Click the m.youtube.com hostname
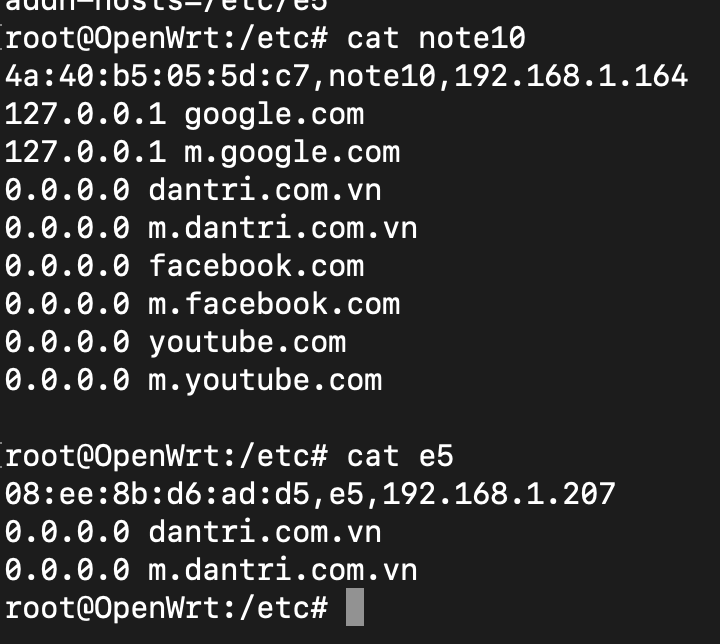Image resolution: width=720 pixels, height=644 pixels. coord(265,380)
